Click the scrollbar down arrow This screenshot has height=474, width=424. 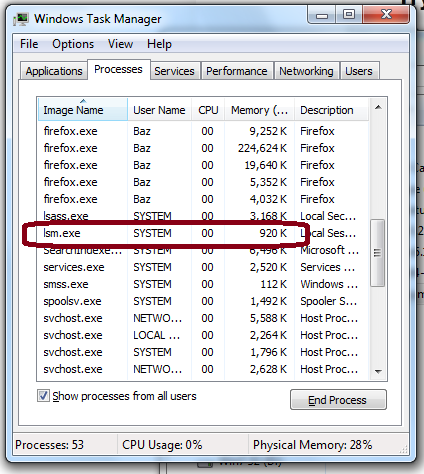coord(378,371)
